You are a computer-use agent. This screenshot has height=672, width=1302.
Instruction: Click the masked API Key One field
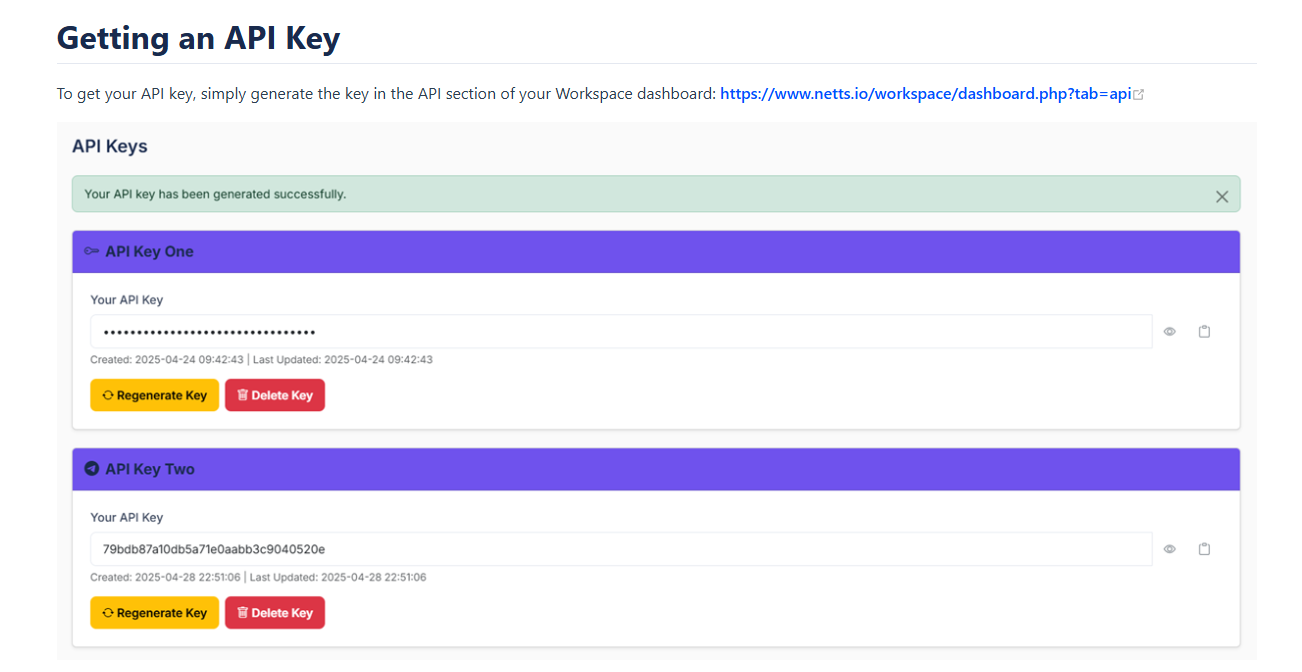click(x=620, y=332)
